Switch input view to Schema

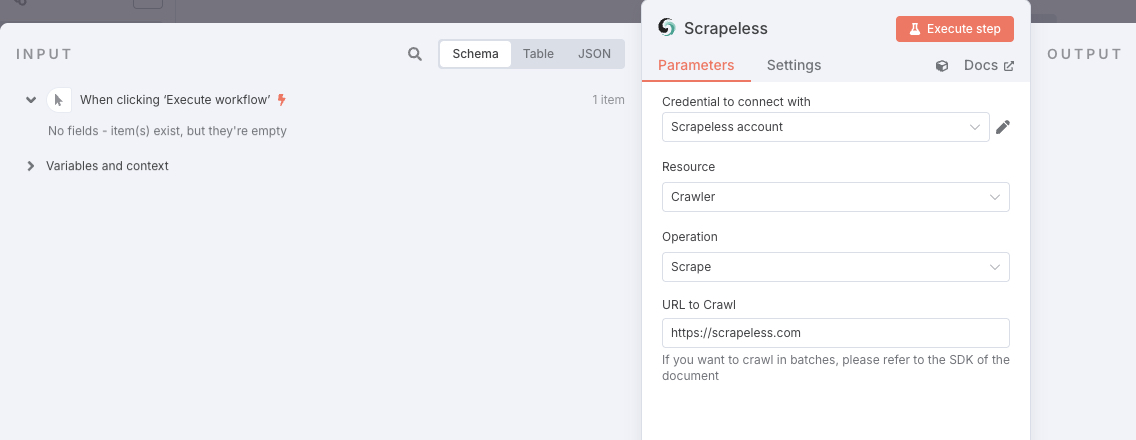(475, 54)
